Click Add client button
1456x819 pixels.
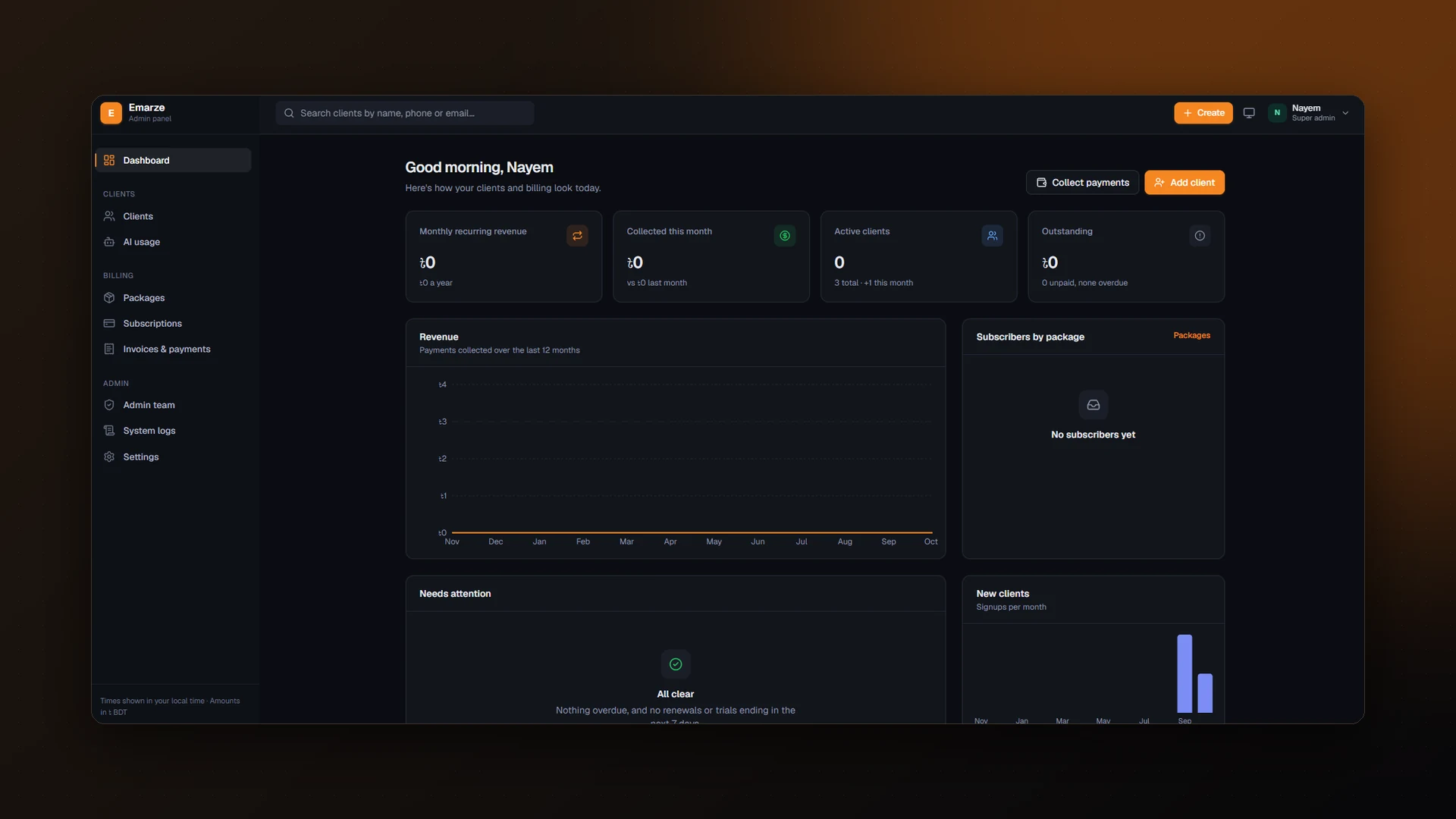click(1185, 183)
